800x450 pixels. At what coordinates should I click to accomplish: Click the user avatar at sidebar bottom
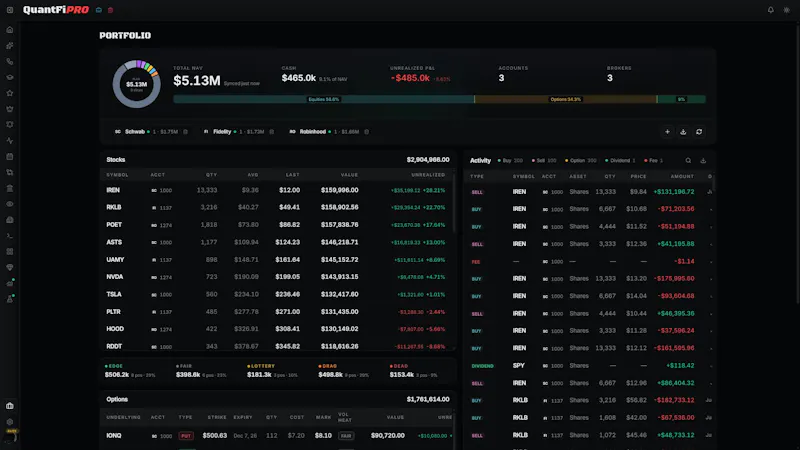point(11,437)
